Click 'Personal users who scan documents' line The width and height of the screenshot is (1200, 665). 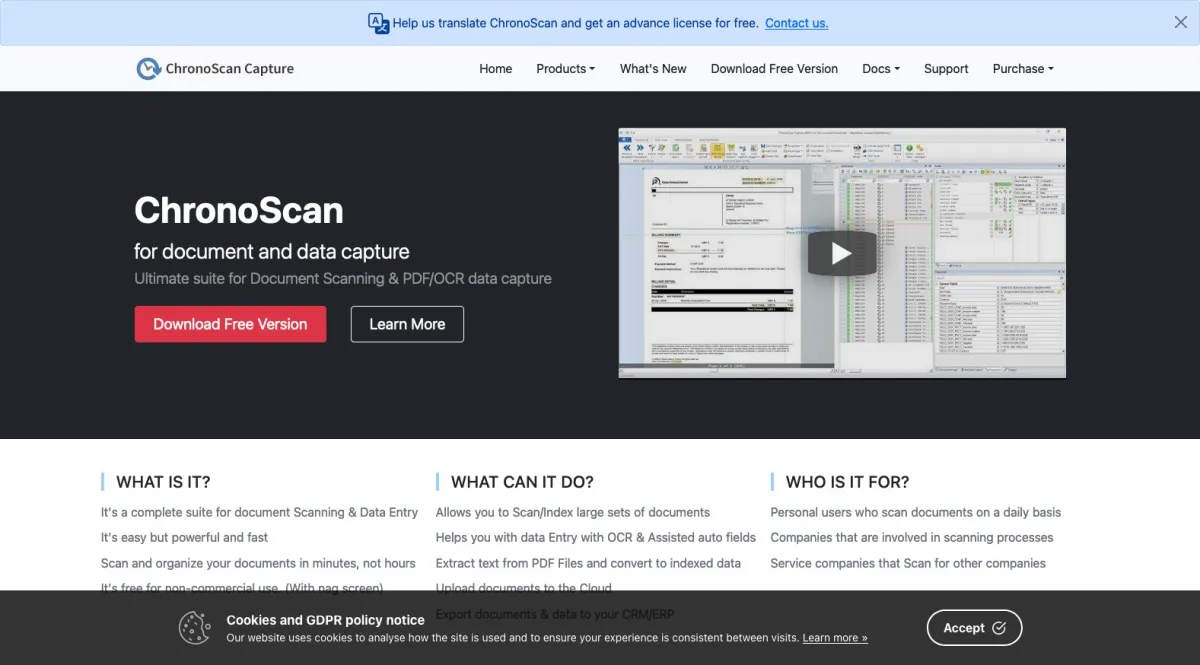916,512
